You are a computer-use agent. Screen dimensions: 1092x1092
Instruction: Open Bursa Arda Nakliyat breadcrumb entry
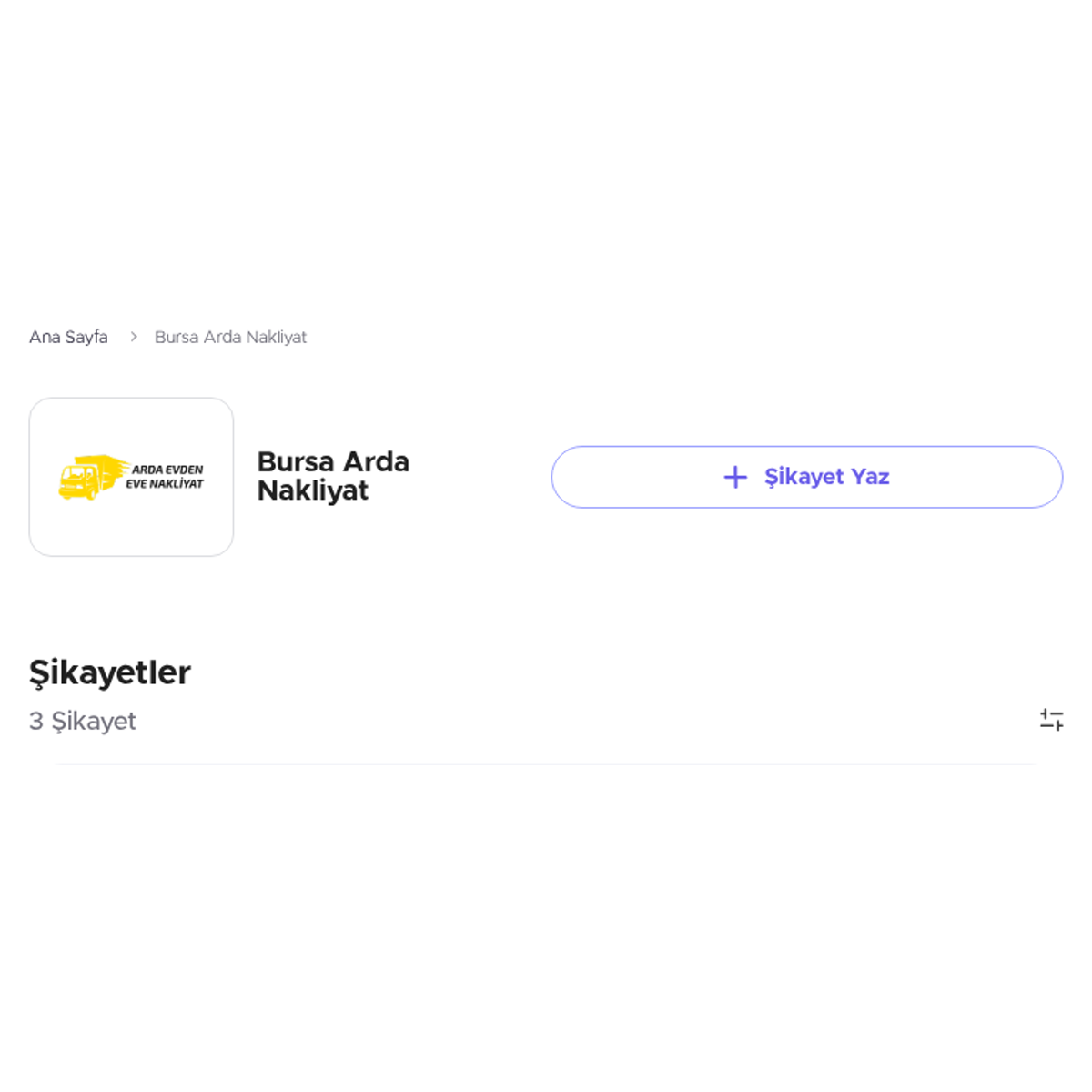pyautogui.click(x=230, y=337)
